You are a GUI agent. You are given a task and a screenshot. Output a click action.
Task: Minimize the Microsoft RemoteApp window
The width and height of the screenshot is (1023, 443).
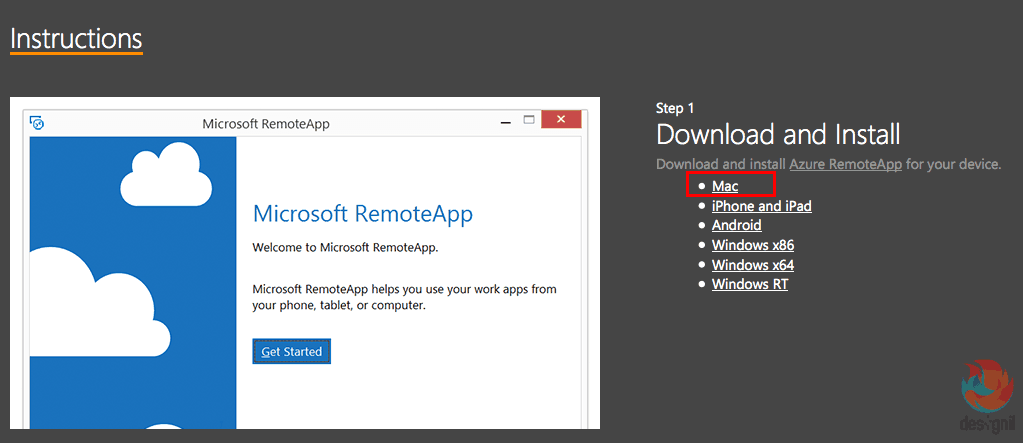click(506, 121)
